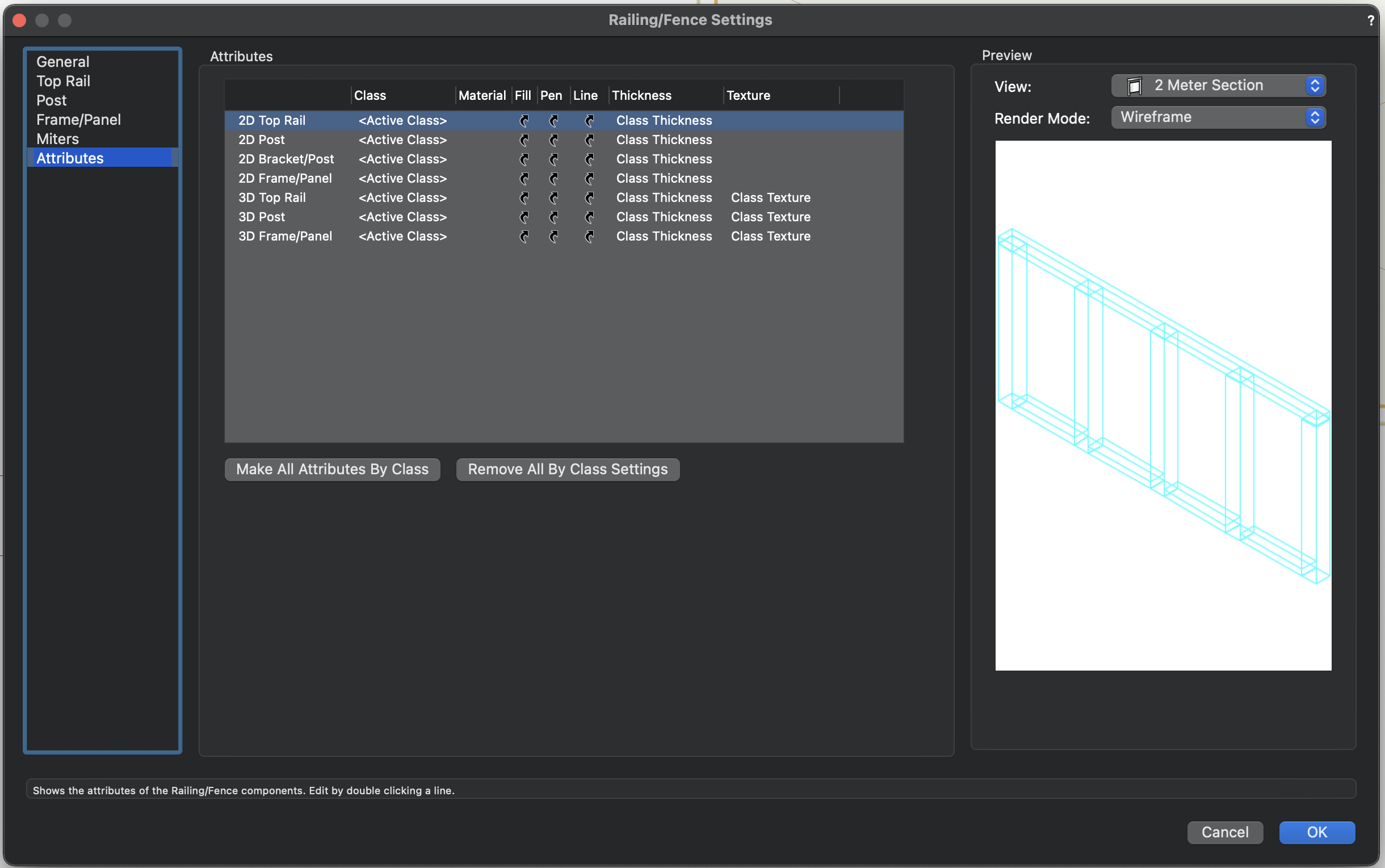Select the Frame/Panel settings pane

pyautogui.click(x=79, y=119)
